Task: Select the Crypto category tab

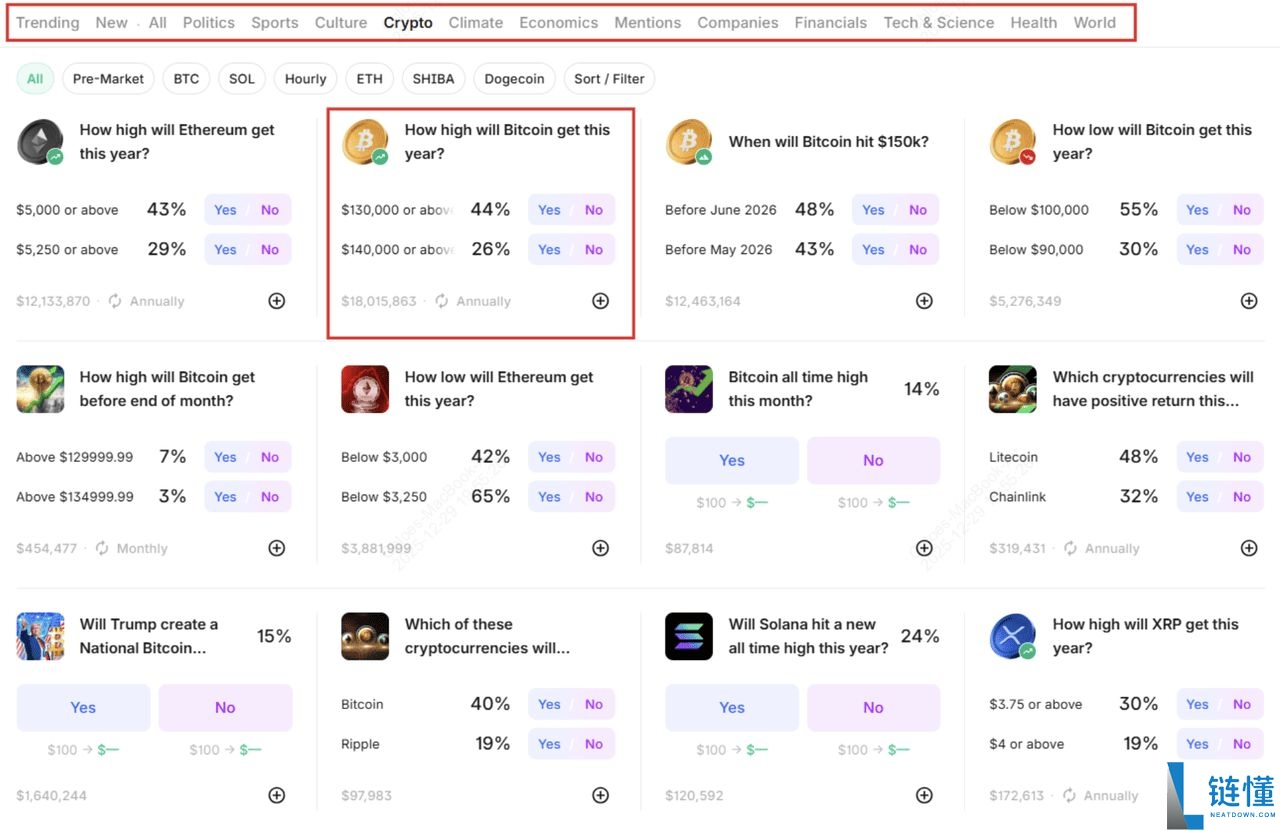Action: (408, 22)
